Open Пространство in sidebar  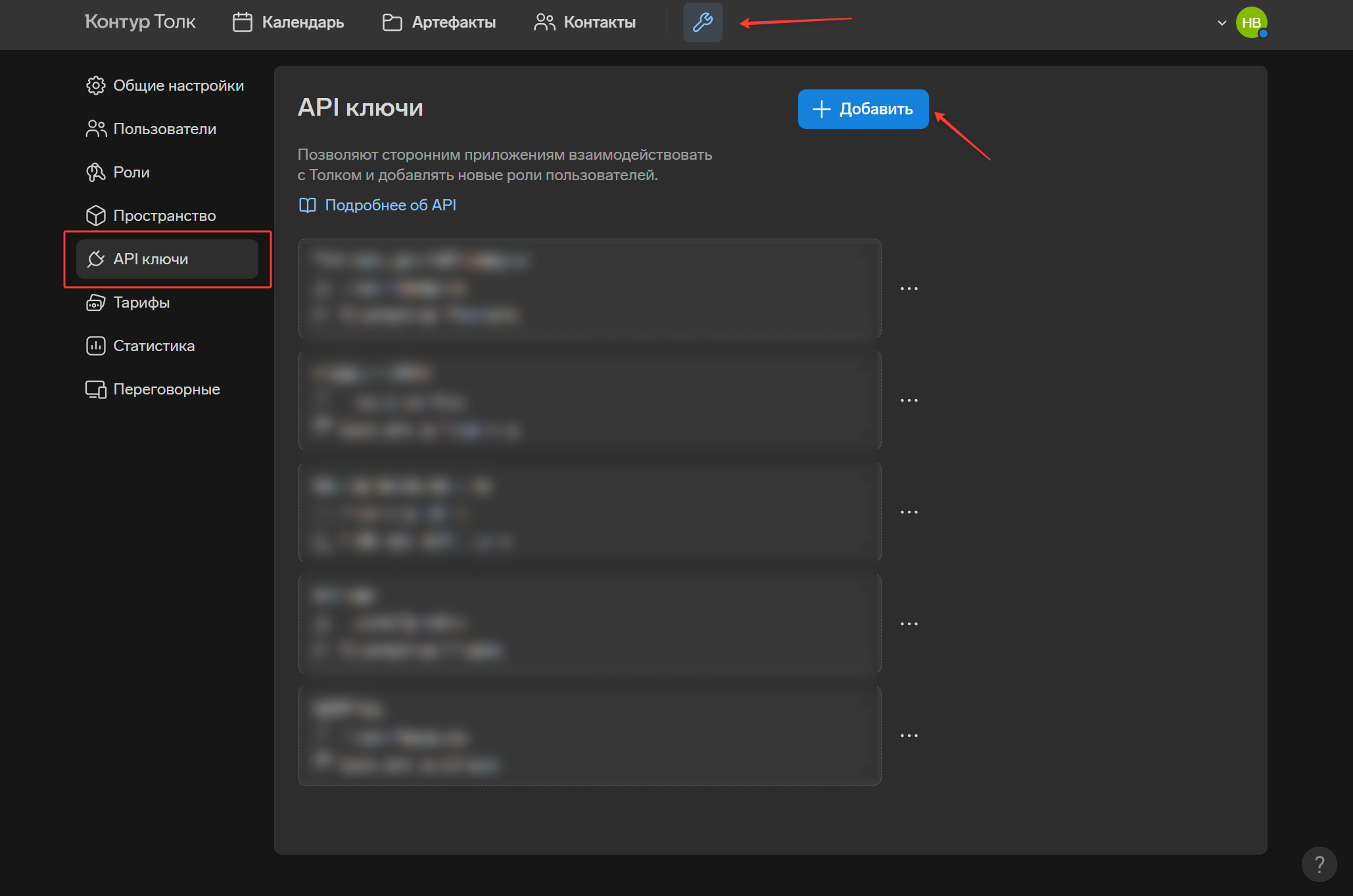point(167,216)
